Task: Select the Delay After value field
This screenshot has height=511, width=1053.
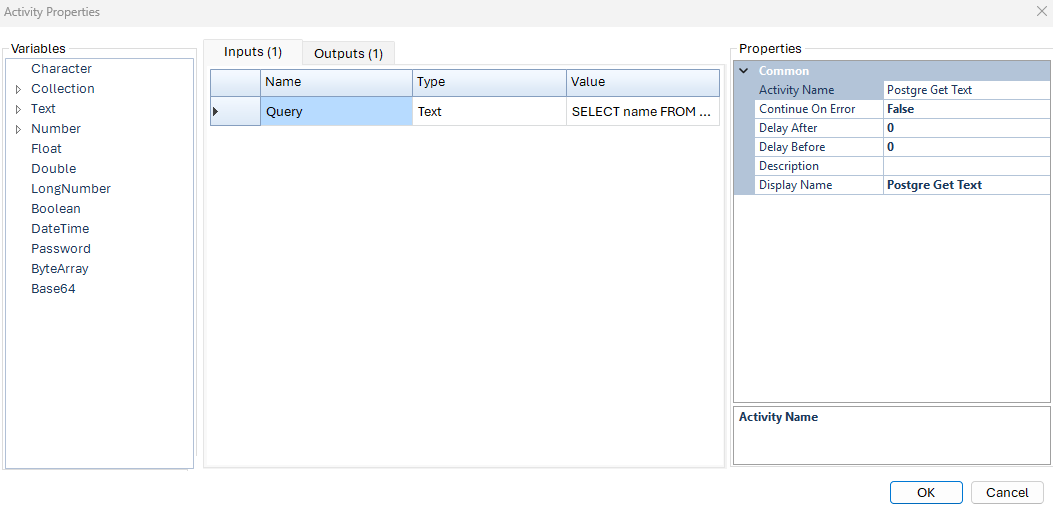Action: 965,128
